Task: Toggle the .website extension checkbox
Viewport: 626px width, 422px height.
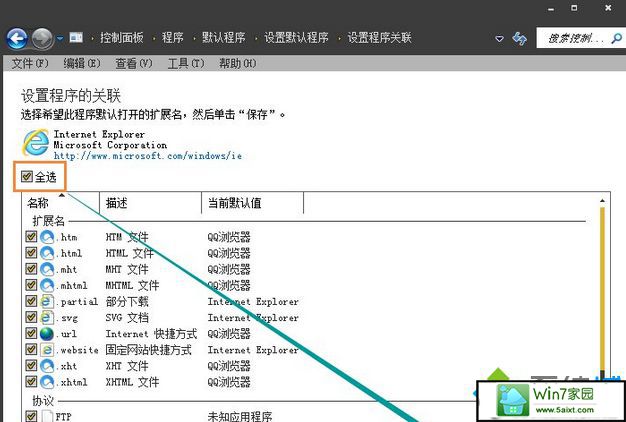Action: pyautogui.click(x=31, y=349)
